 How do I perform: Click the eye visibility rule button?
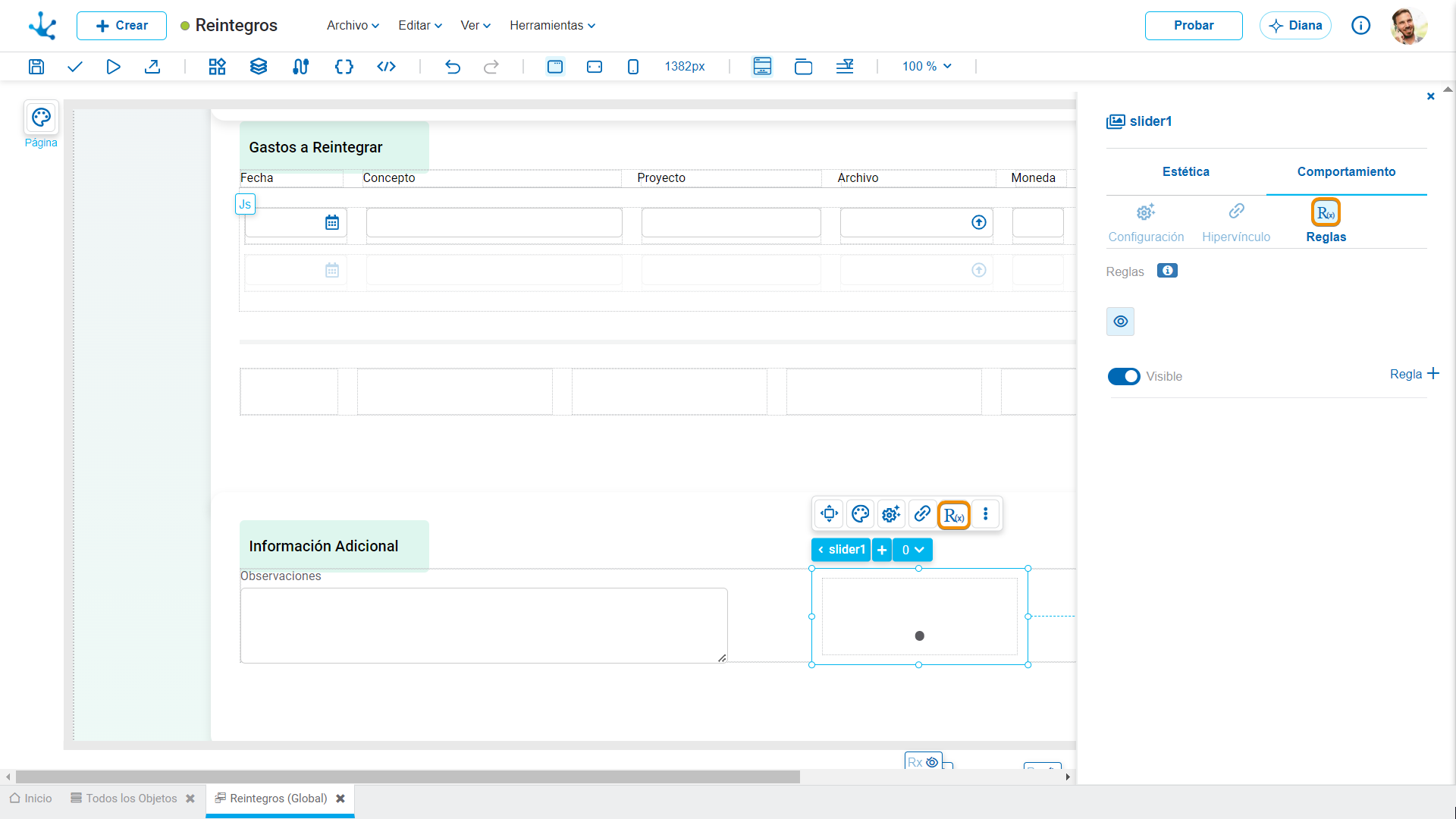(x=1120, y=322)
